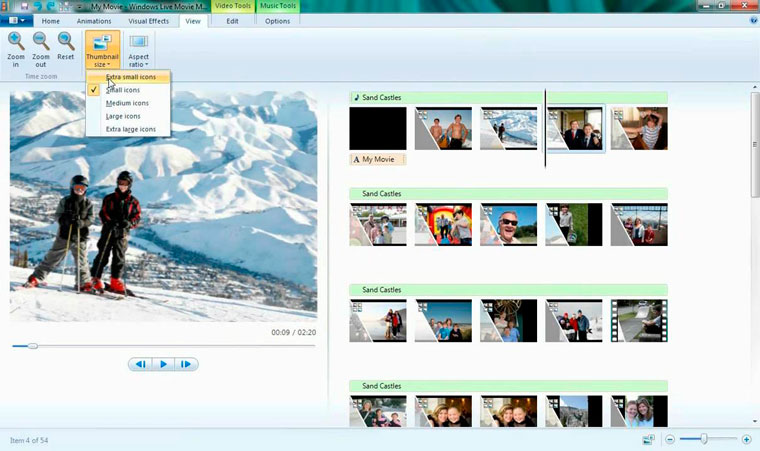Choose Extra small icons from the list
Screen dimensions: 760x451
[x=130, y=77]
